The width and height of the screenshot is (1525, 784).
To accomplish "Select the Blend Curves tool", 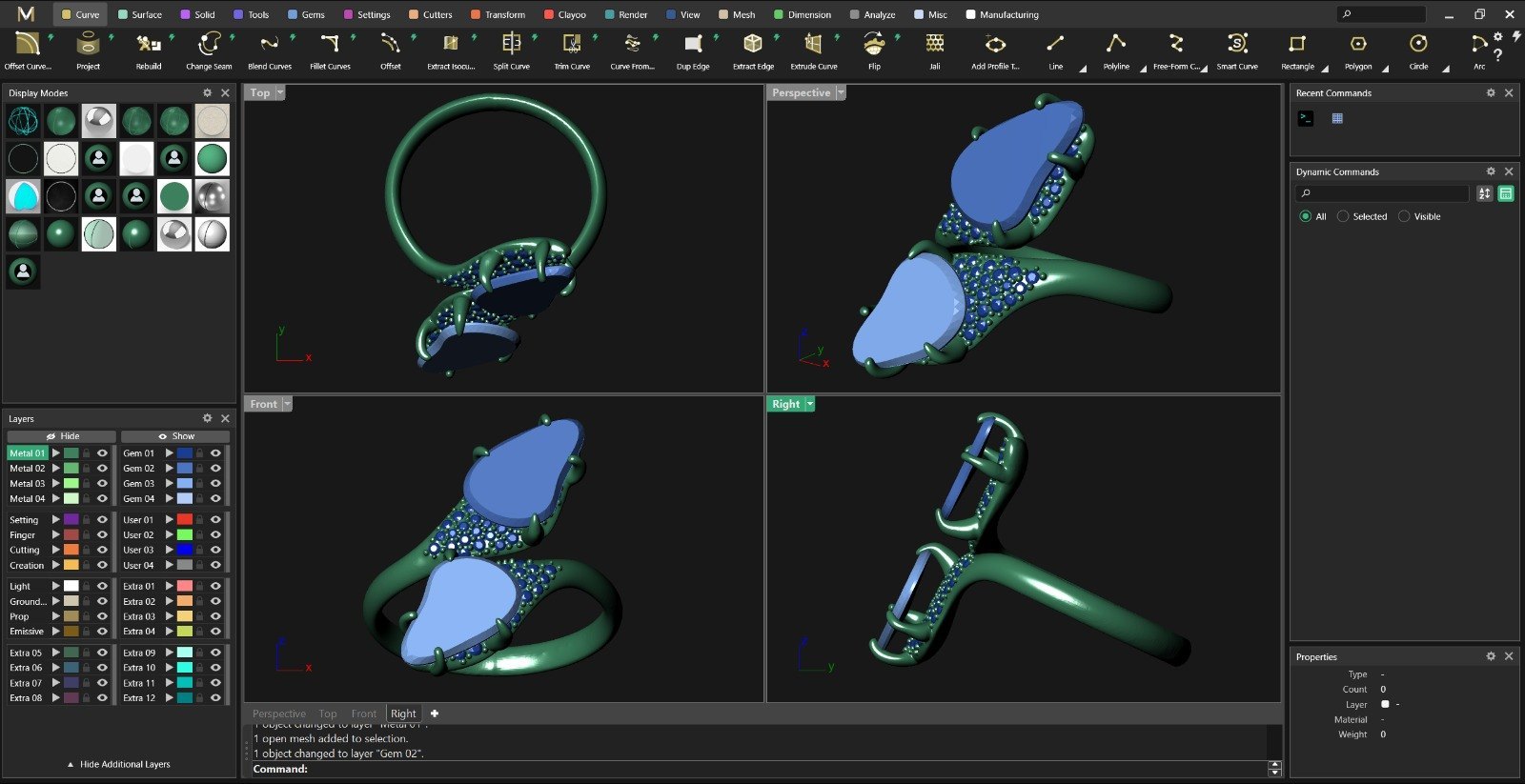I will tap(270, 50).
